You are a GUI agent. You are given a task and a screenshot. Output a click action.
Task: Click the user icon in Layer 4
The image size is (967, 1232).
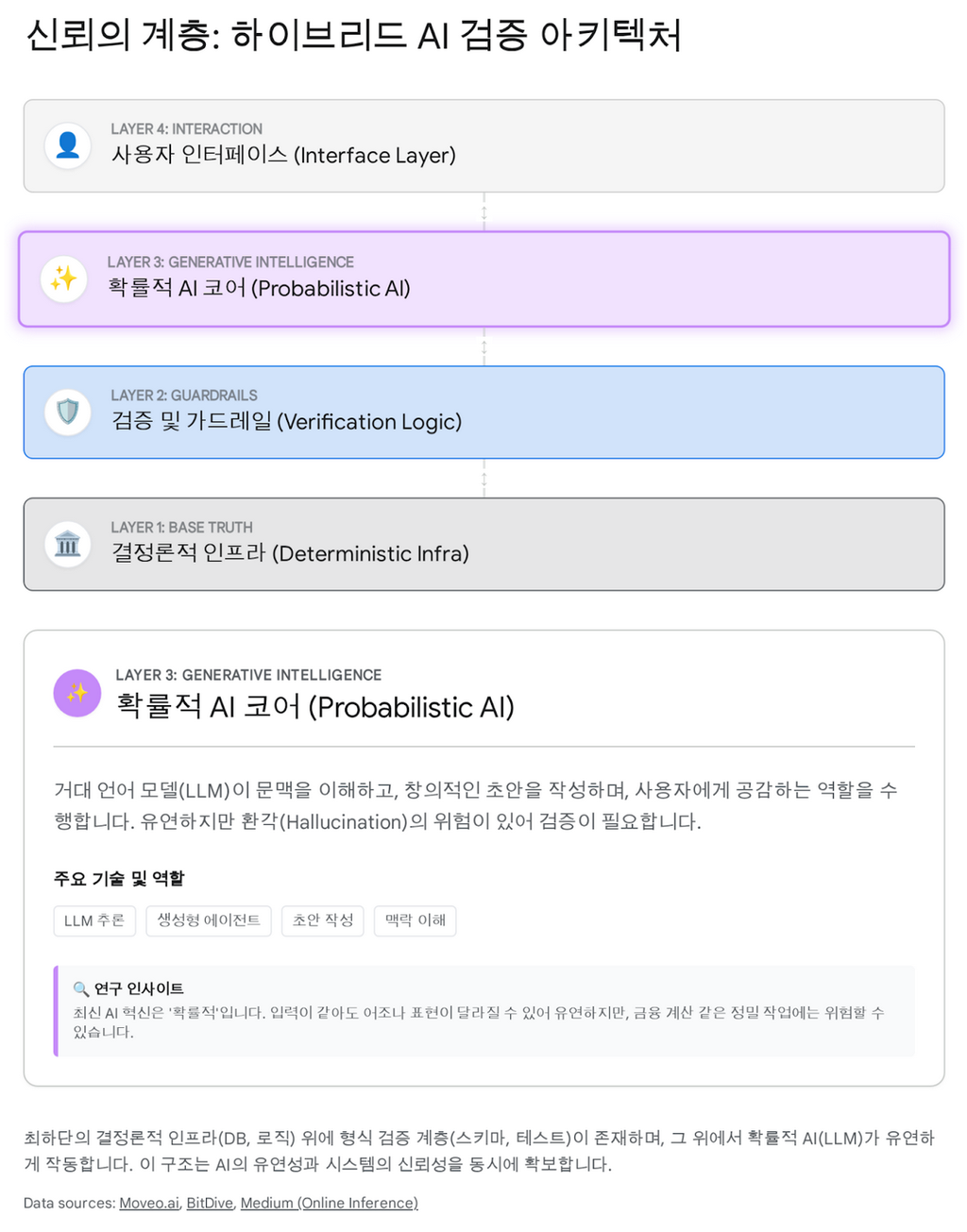[x=68, y=146]
